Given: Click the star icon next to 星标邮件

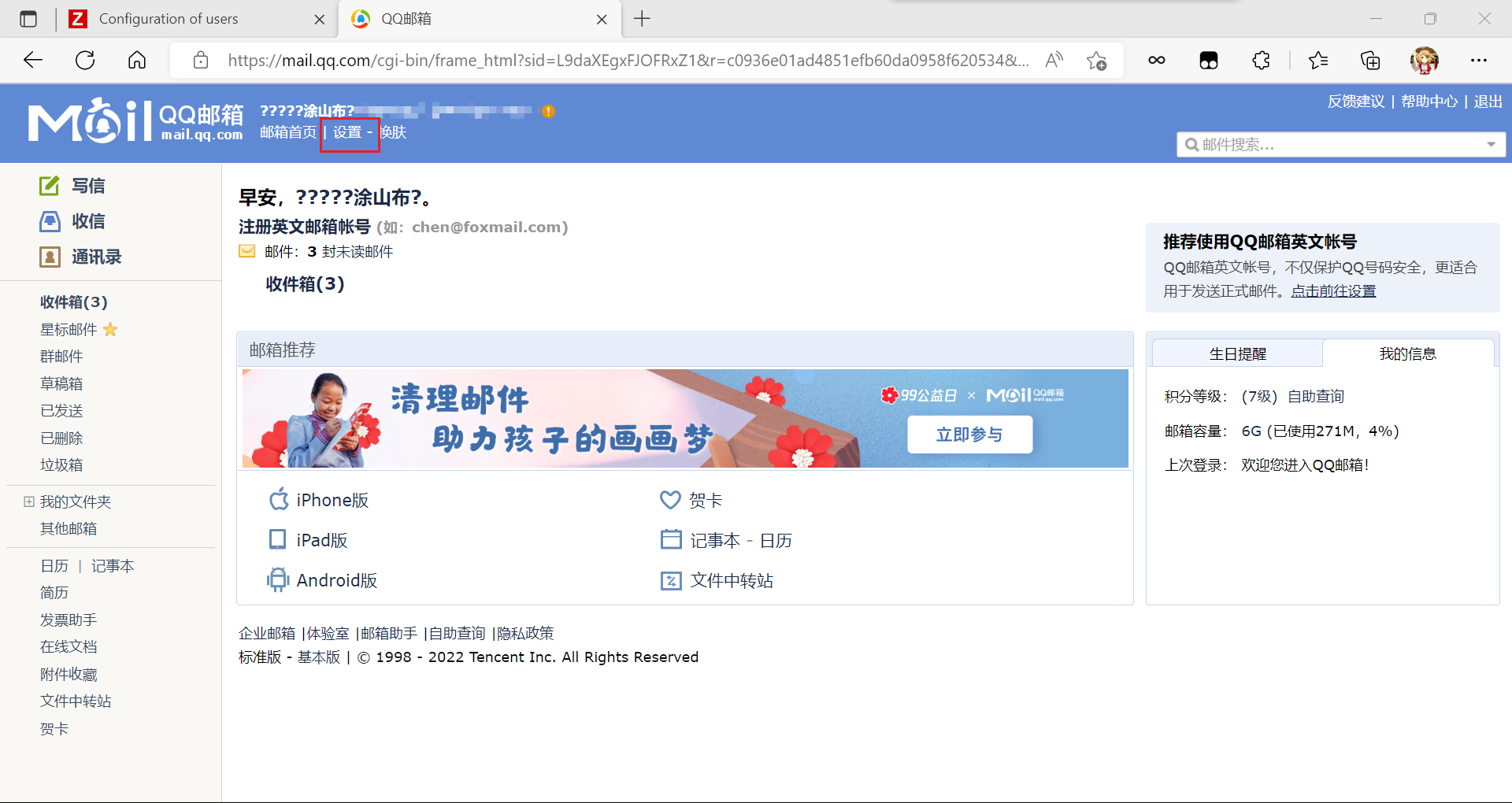Looking at the screenshot, I should 110,329.
